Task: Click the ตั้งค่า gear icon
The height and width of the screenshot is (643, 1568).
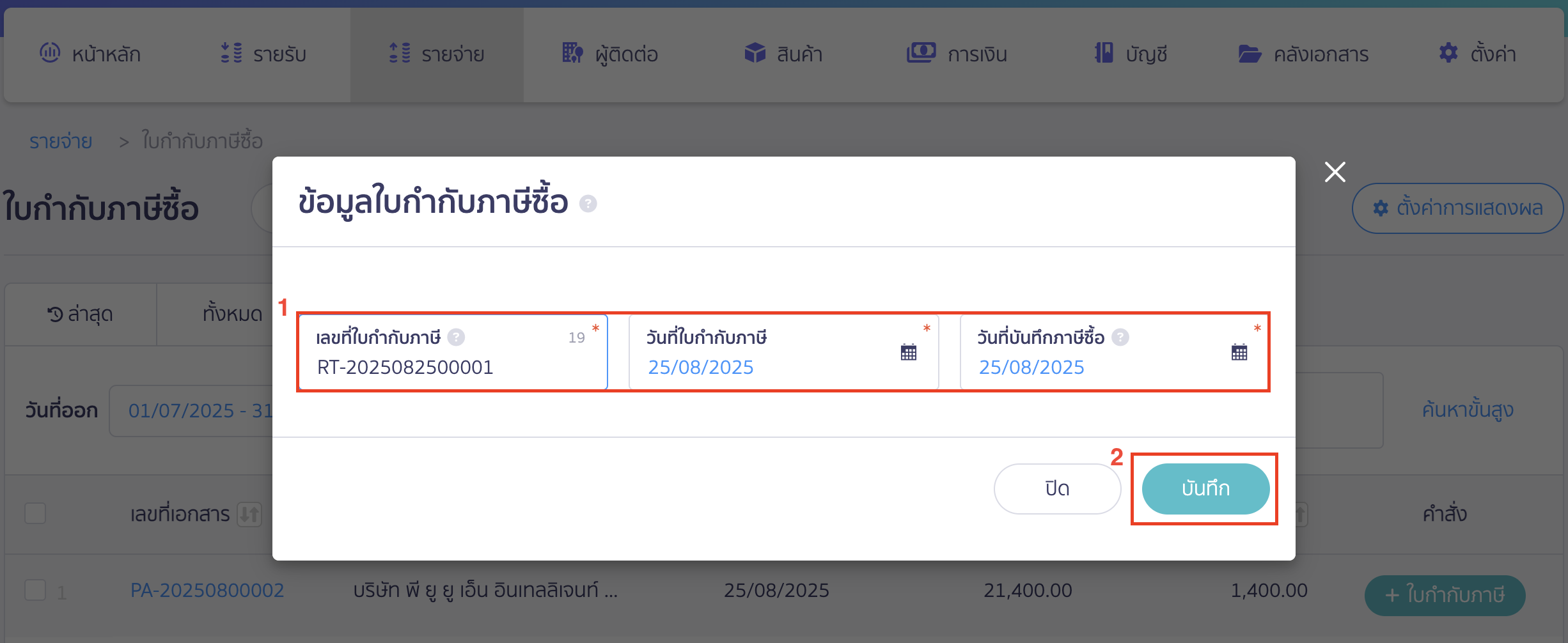Action: click(1448, 53)
